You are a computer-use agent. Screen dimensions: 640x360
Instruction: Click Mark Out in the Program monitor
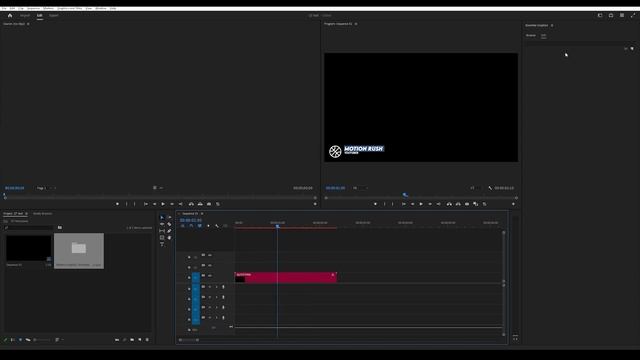[393, 204]
